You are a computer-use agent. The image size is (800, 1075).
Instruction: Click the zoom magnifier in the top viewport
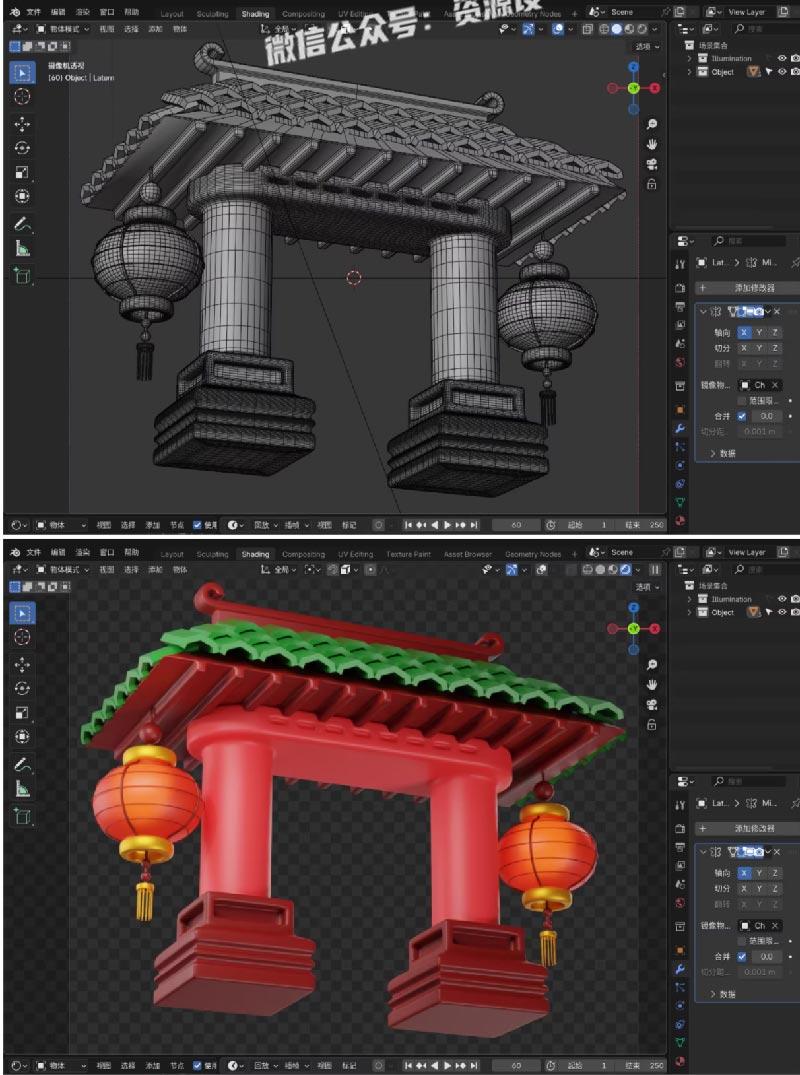click(x=652, y=124)
